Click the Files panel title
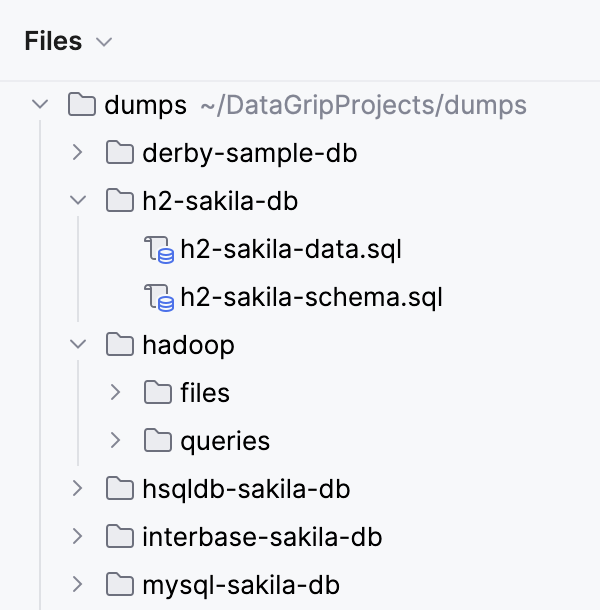Image resolution: width=600 pixels, height=610 pixels. (x=53, y=41)
